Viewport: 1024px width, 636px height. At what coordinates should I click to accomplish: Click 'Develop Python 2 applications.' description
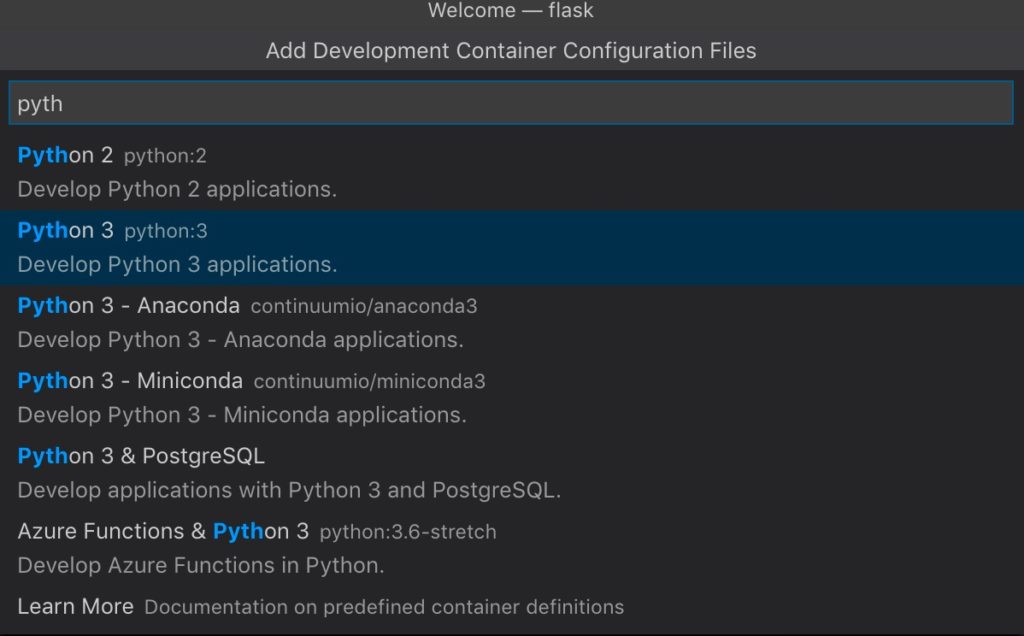[177, 189]
